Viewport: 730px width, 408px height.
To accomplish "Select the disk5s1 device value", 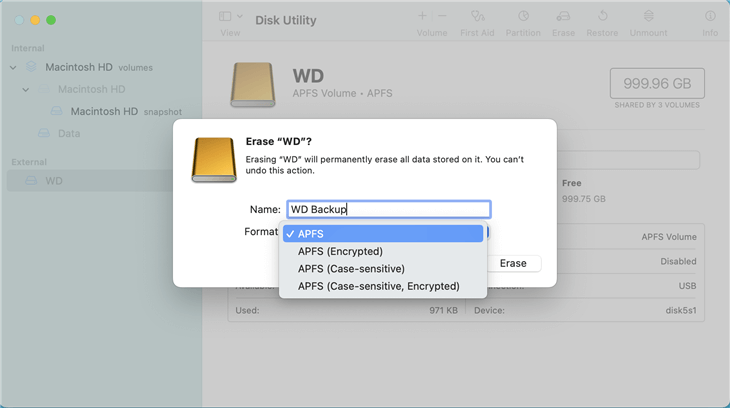I will pos(681,310).
